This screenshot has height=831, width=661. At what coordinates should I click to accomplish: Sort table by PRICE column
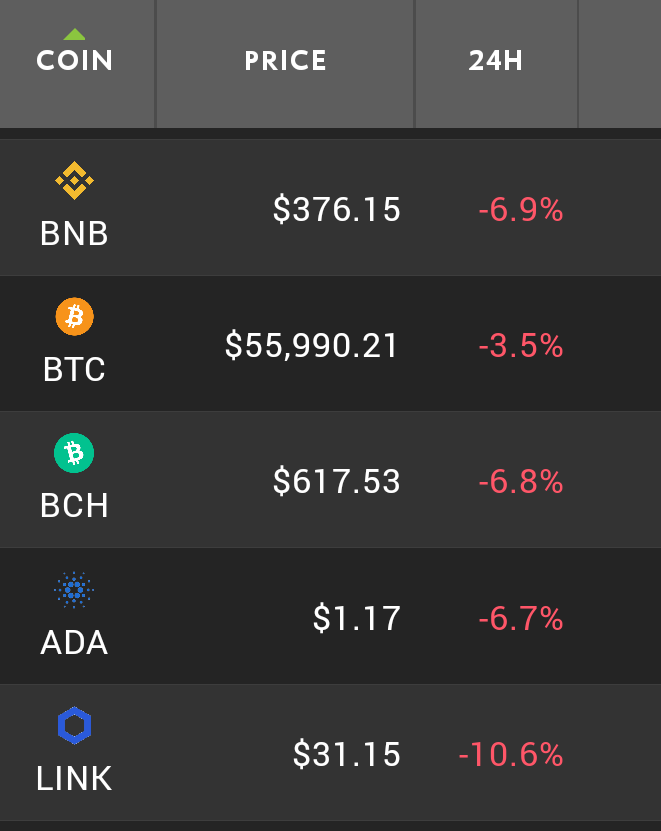pos(285,60)
